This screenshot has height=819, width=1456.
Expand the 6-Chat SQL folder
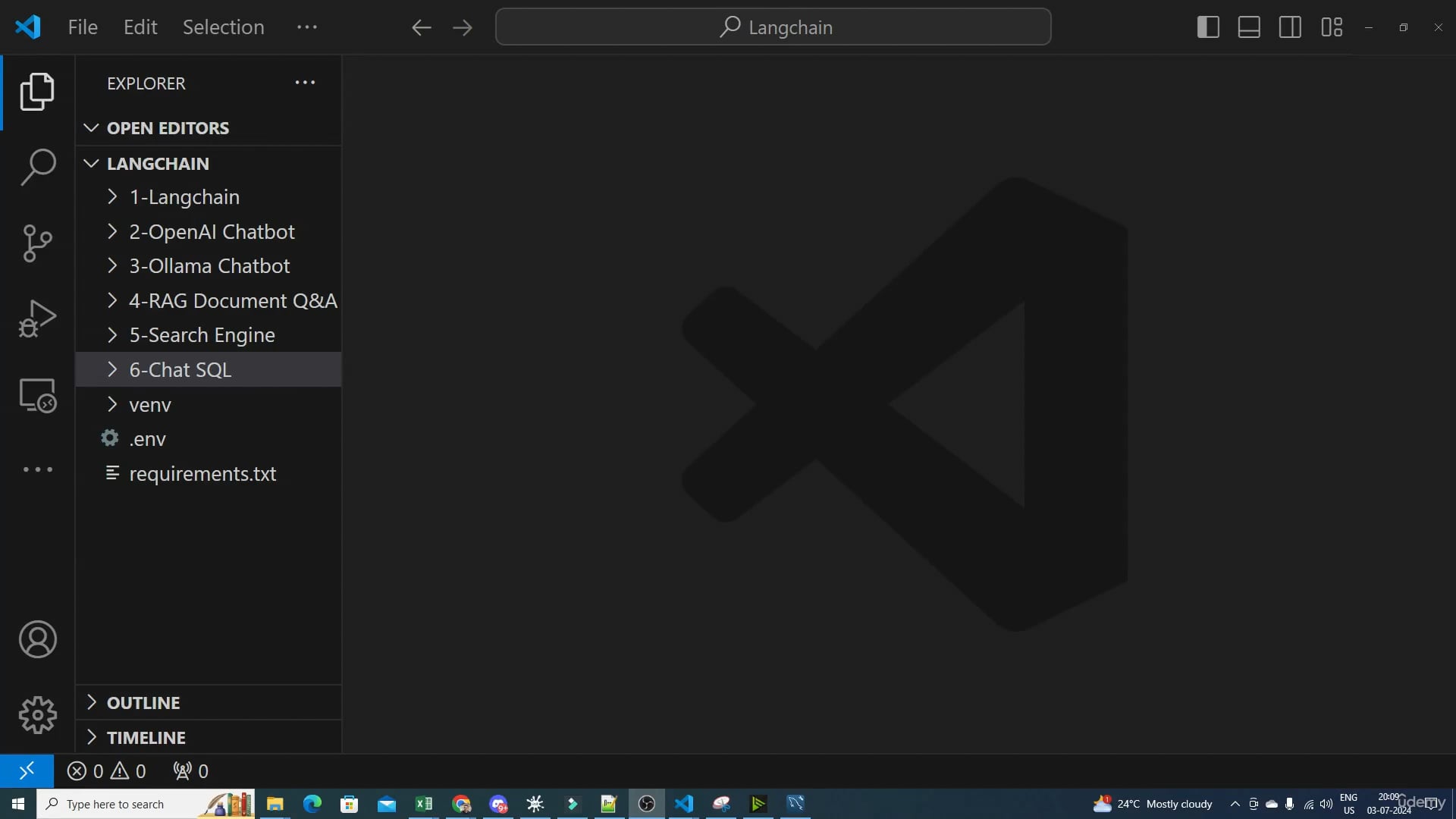coord(180,370)
